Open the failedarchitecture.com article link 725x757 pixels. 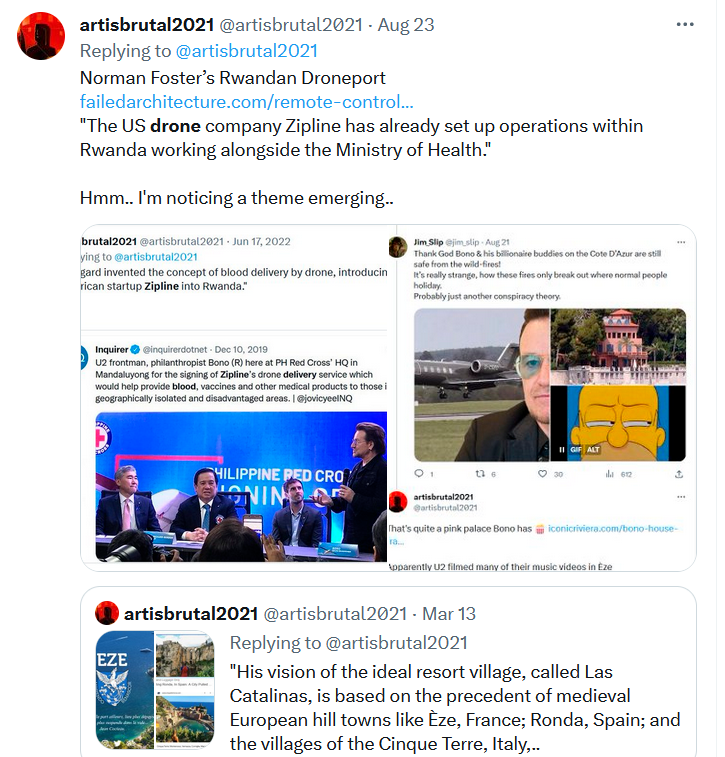pyautogui.click(x=246, y=101)
